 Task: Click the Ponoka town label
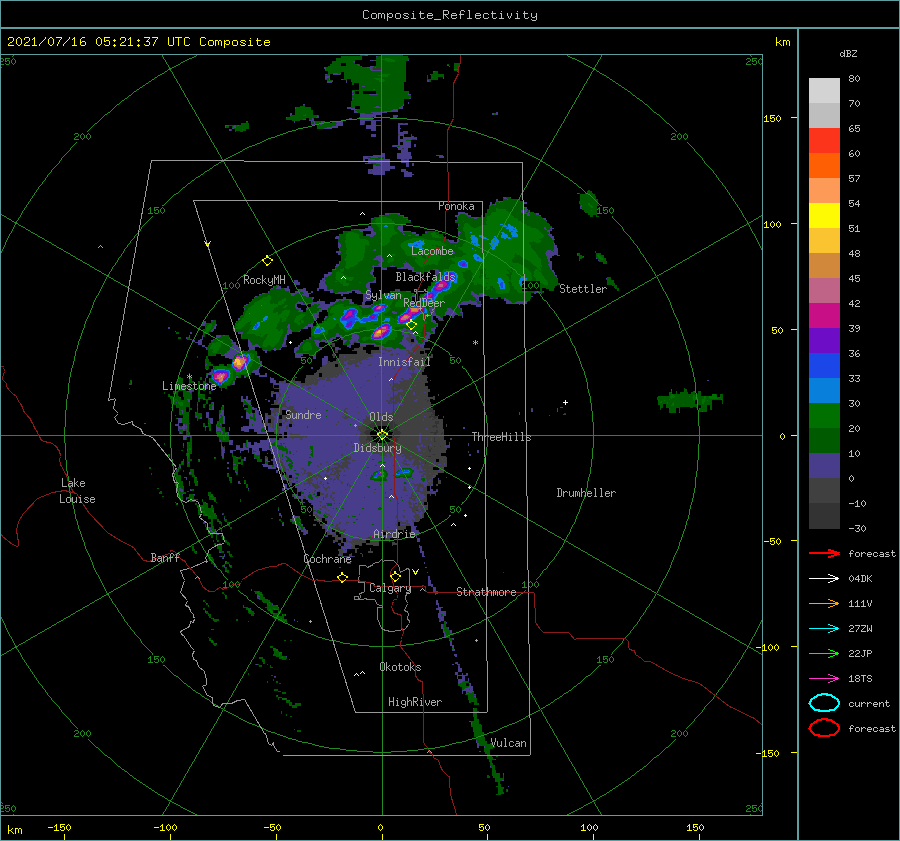(x=456, y=206)
